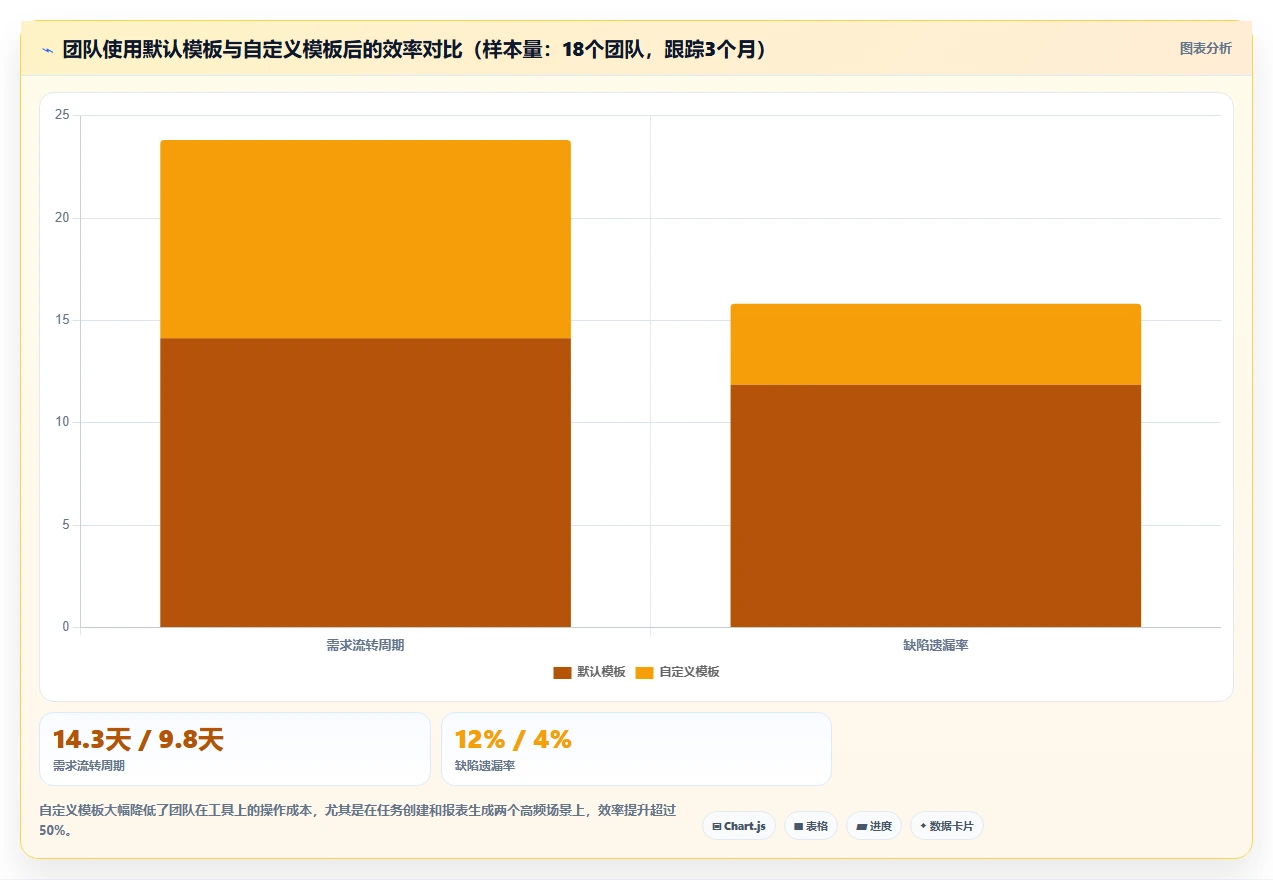Click the 缺陷逃漏率 caption under 12% / 4%
This screenshot has height=880, width=1273.
click(x=485, y=766)
